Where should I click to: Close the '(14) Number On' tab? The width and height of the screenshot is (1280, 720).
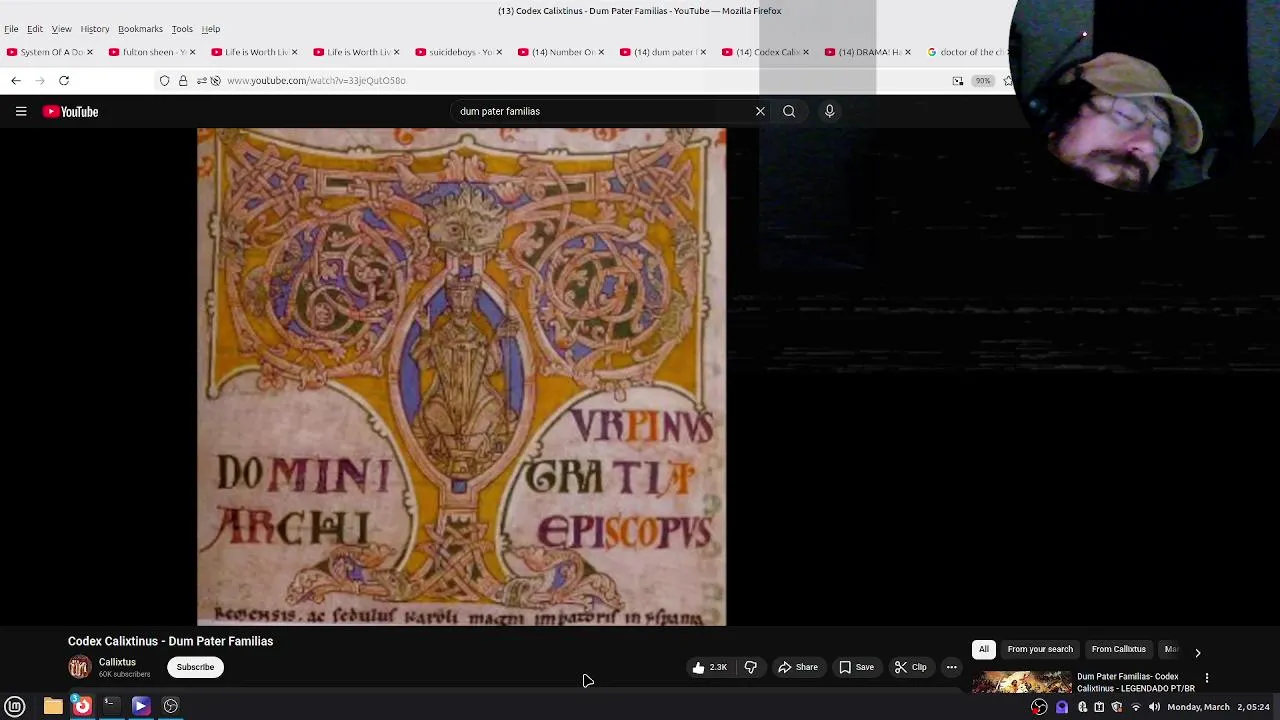pyautogui.click(x=601, y=52)
